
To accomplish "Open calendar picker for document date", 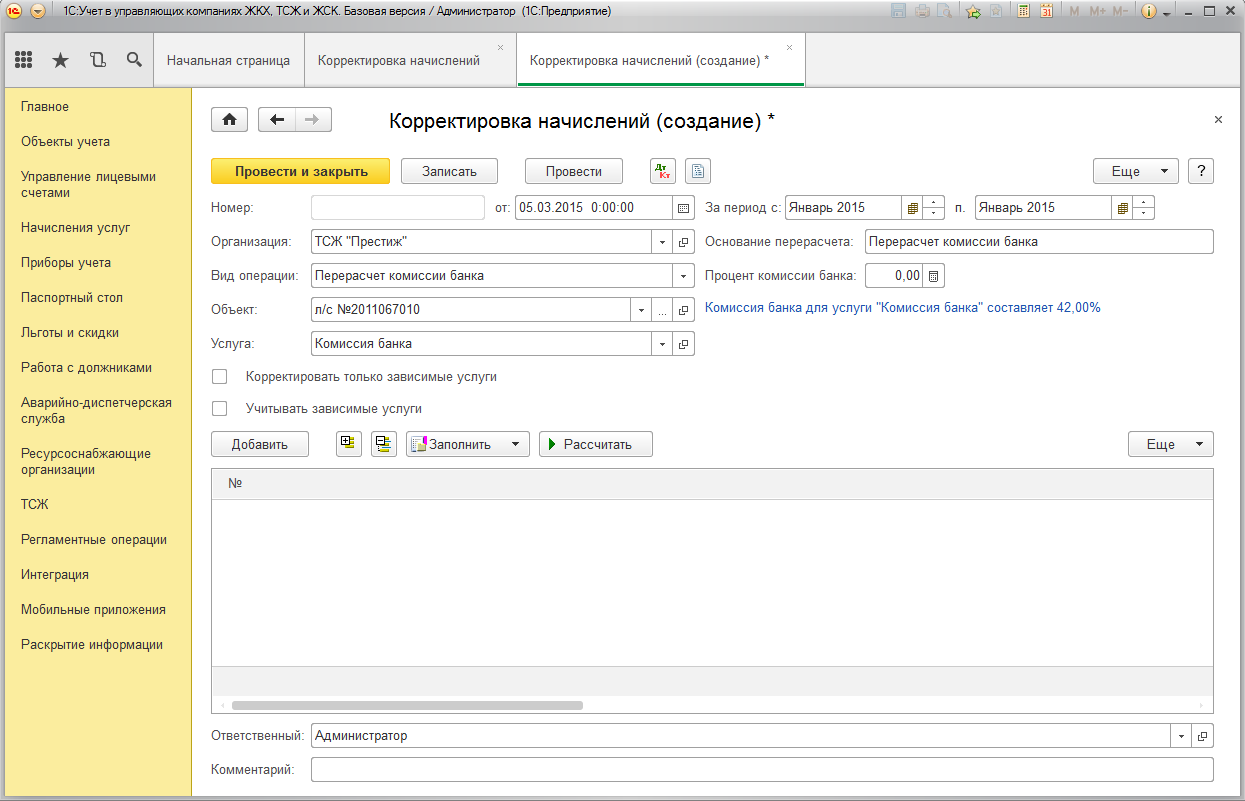I will 684,208.
